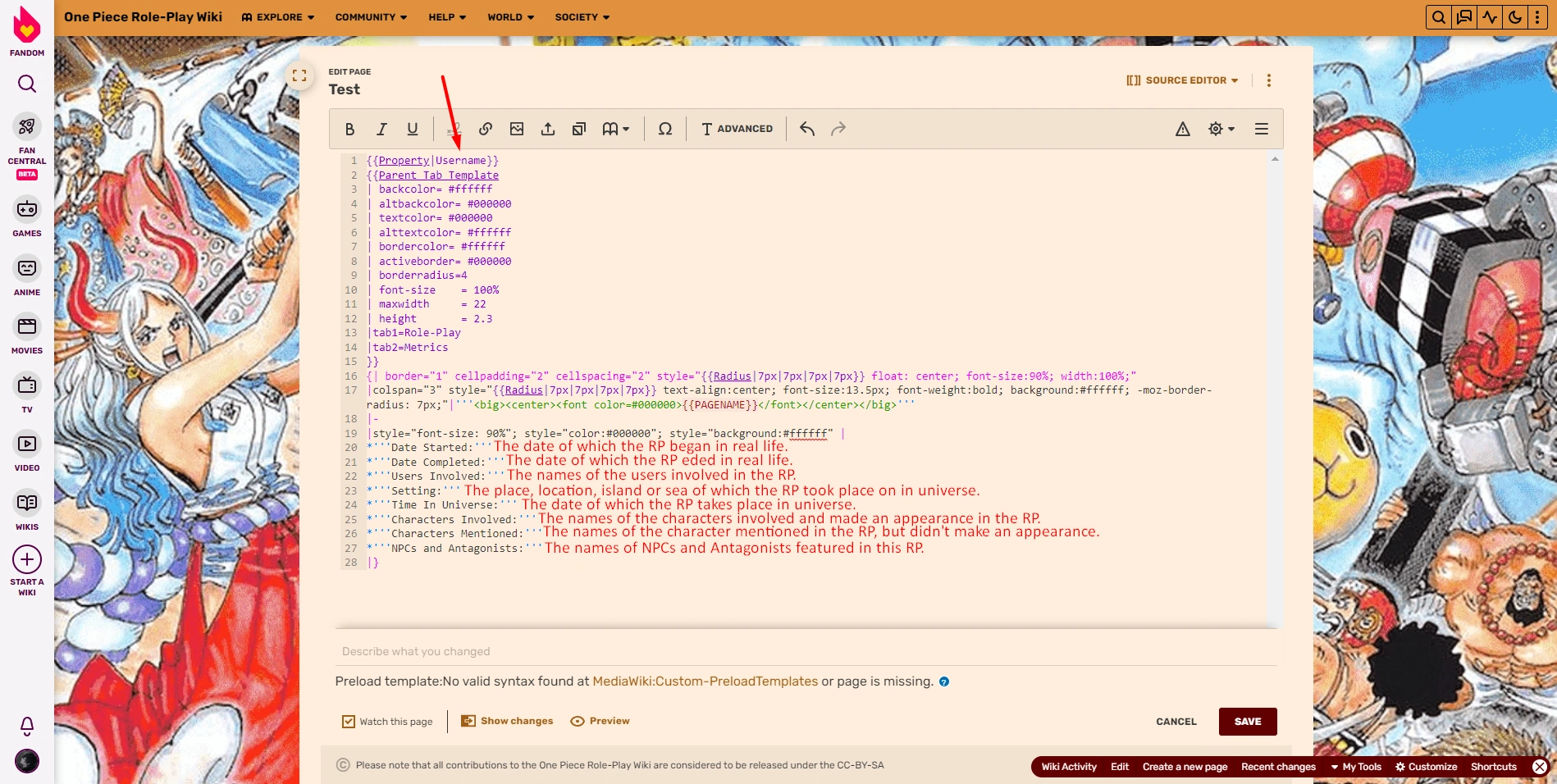Insert a link with the chain icon
The image size is (1557, 784).
tap(486, 129)
